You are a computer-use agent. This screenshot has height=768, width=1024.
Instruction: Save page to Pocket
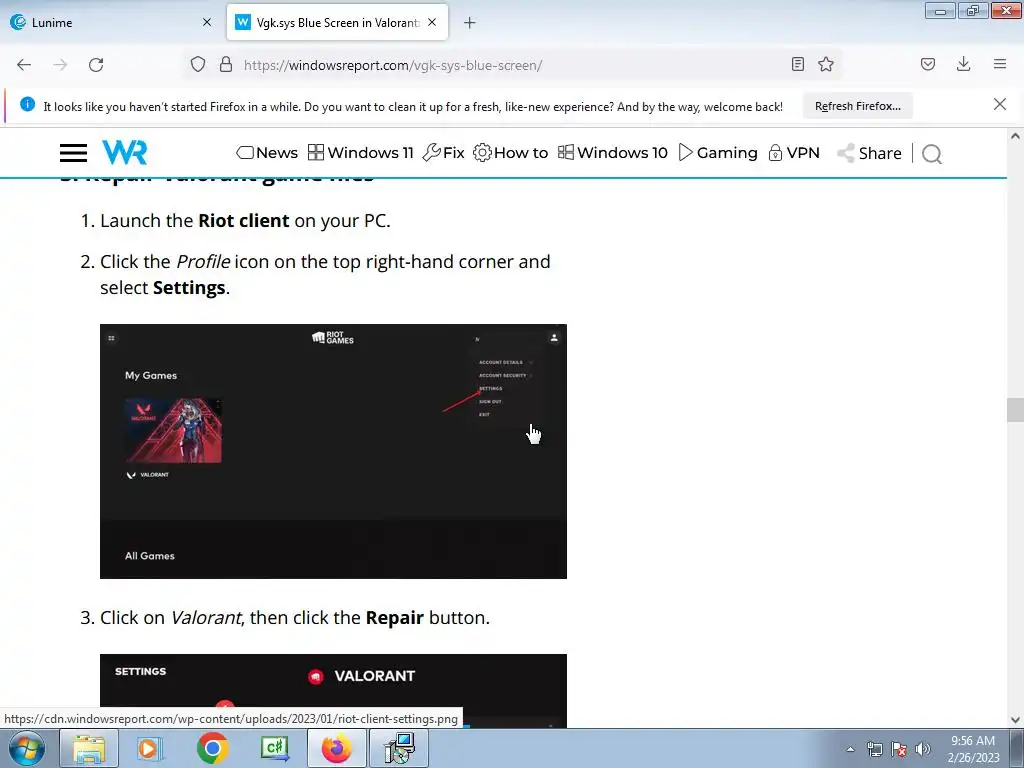(928, 64)
